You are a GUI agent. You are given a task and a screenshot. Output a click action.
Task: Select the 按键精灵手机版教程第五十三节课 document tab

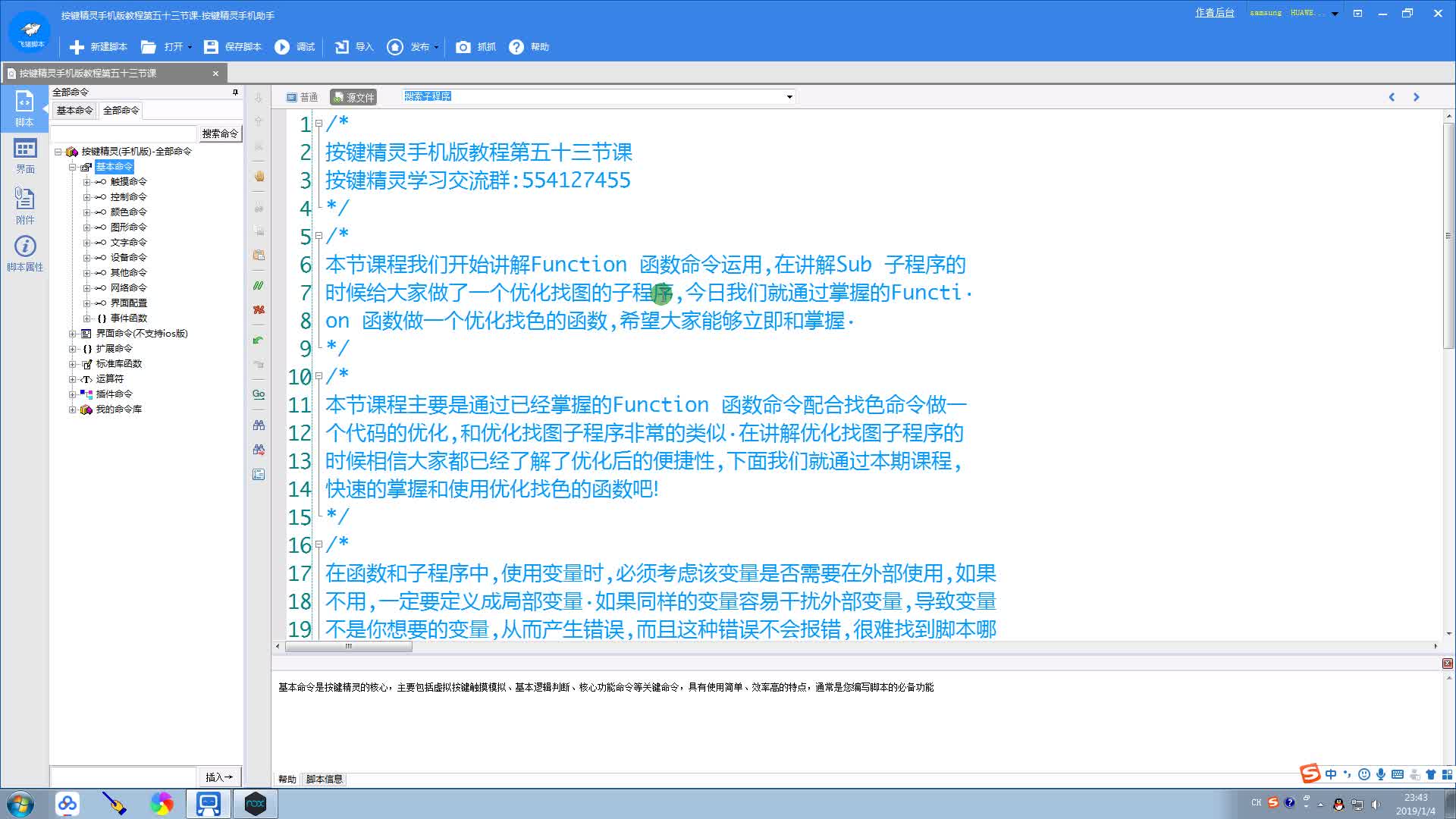point(114,74)
